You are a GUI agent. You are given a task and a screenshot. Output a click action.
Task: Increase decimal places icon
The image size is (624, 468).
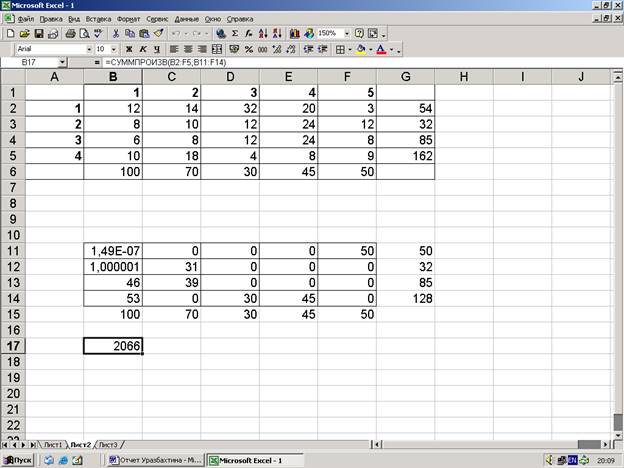pyautogui.click(x=277, y=49)
